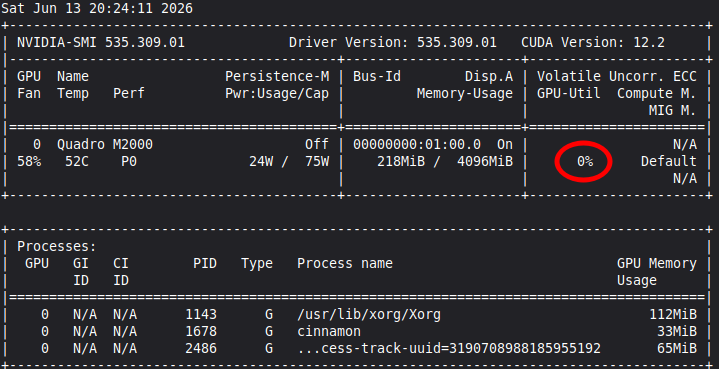Click the 52C temperature reading
This screenshot has height=369, width=719.
point(77,161)
